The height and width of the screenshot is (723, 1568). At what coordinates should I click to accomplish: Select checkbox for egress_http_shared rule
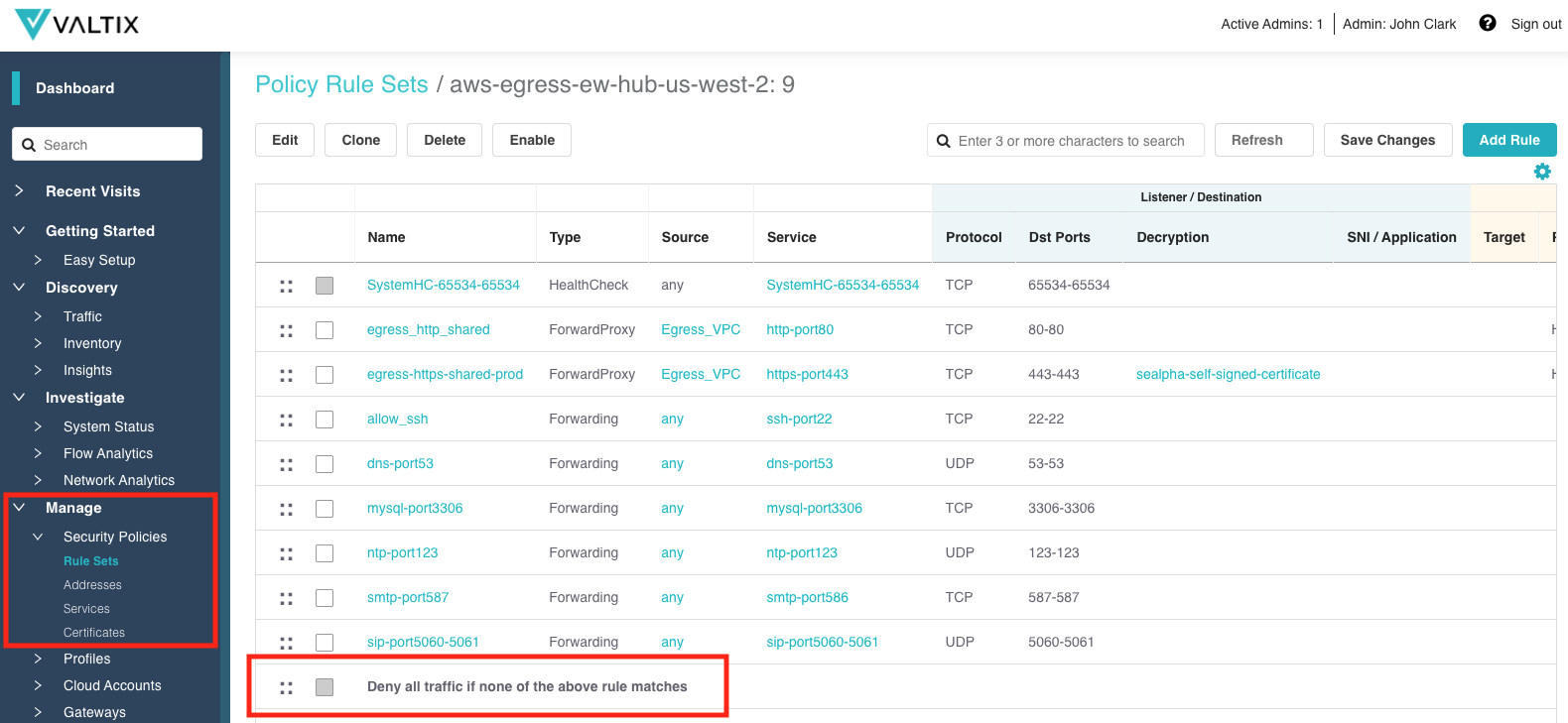pyautogui.click(x=325, y=330)
